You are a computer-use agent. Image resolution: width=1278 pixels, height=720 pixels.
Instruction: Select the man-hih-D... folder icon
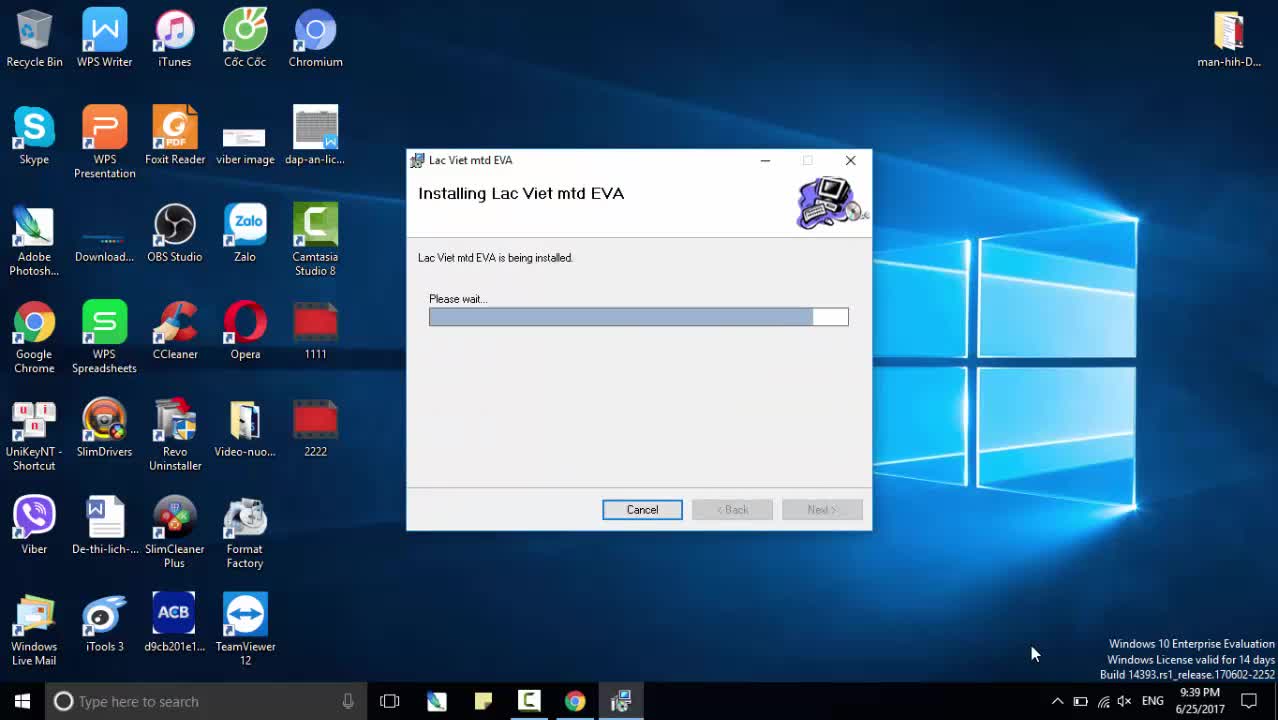coord(1229,40)
